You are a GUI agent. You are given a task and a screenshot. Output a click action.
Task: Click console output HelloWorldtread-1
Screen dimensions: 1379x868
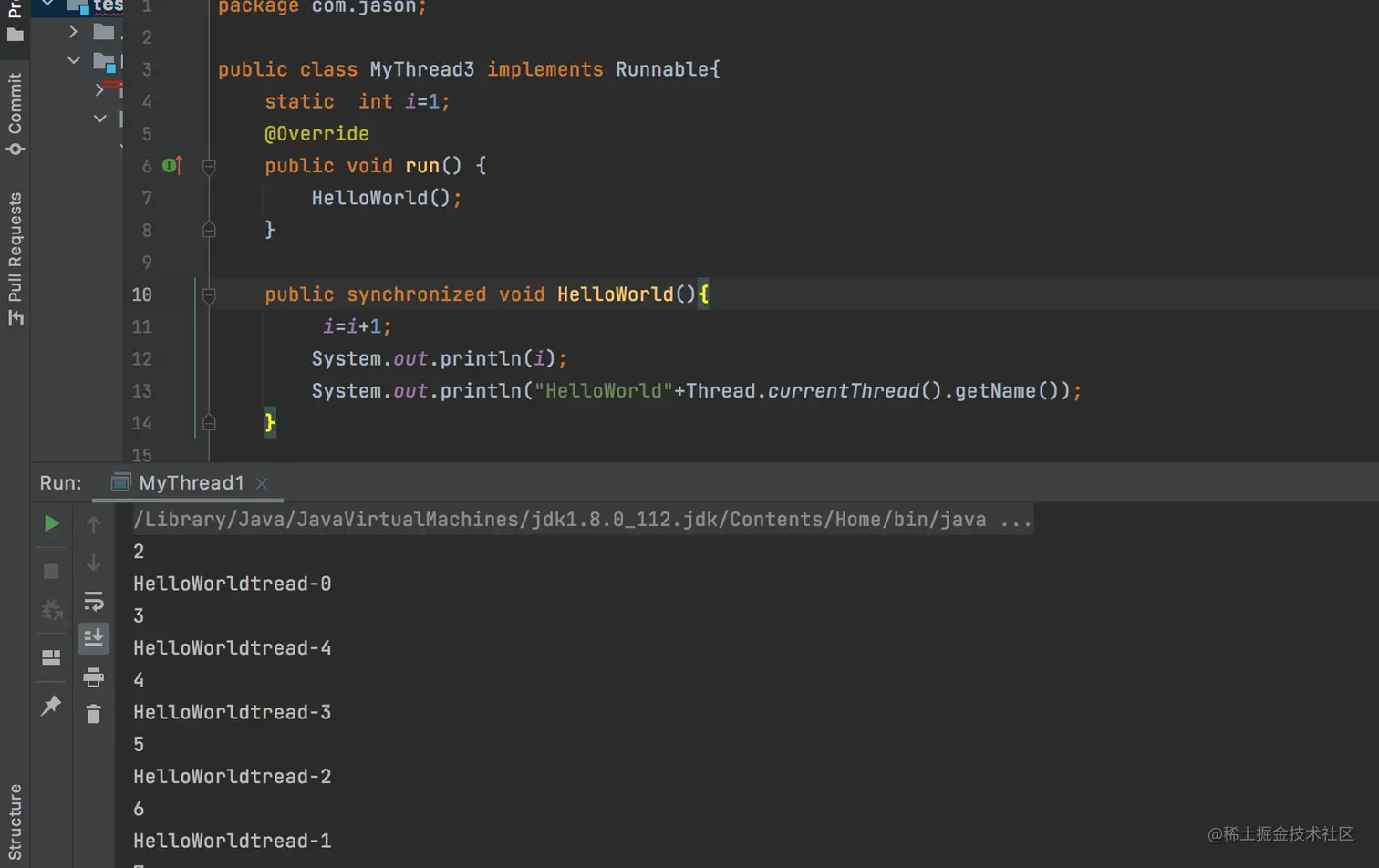(232, 841)
